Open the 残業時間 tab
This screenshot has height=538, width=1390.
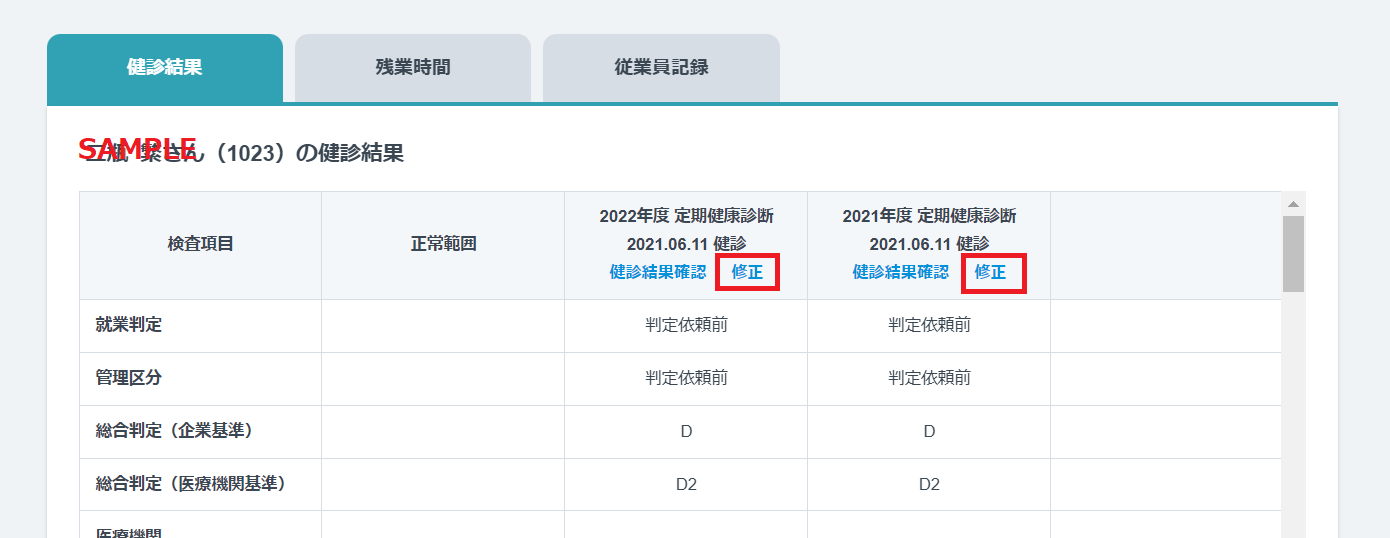point(413,68)
